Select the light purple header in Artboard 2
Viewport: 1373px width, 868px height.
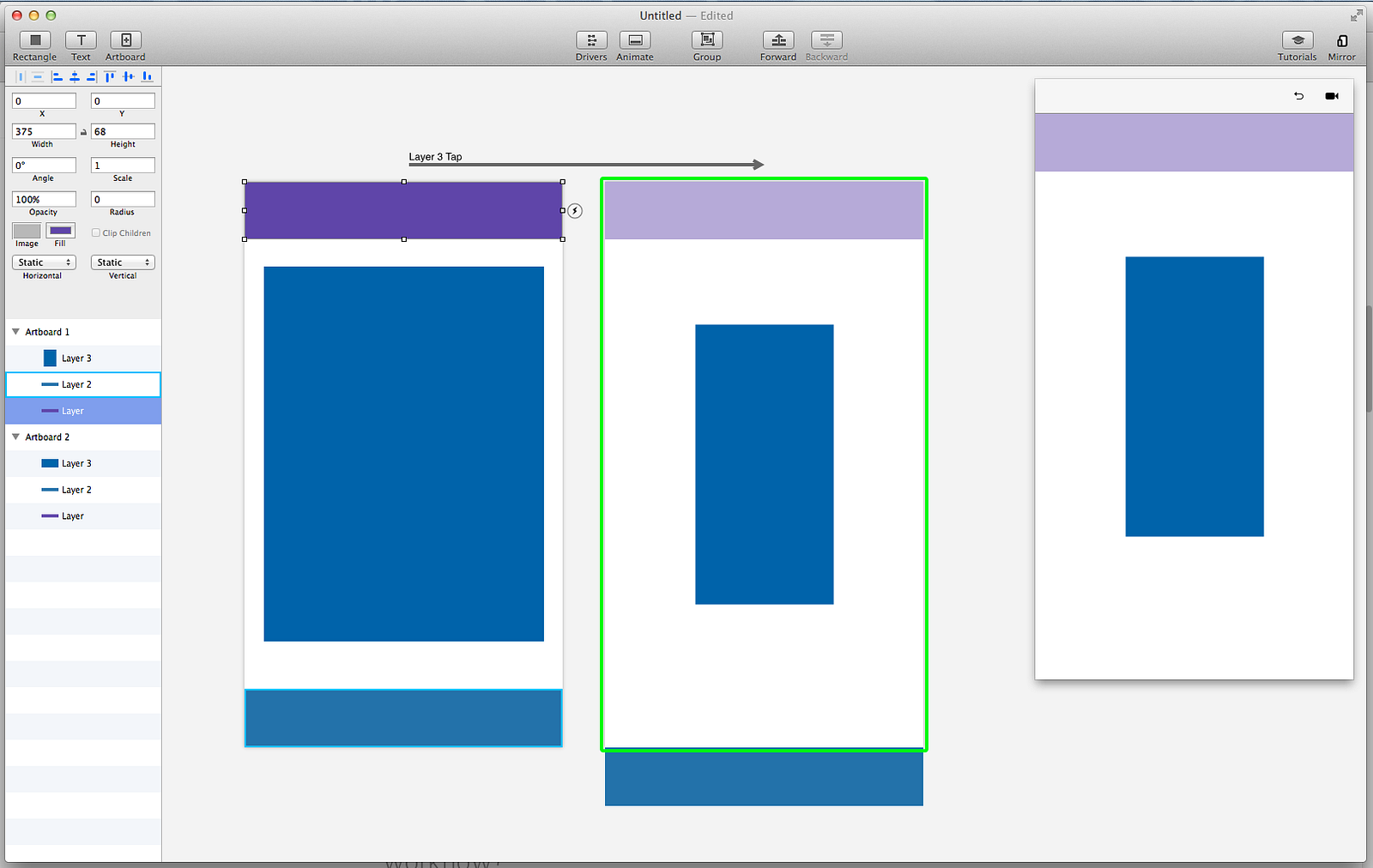(x=764, y=210)
